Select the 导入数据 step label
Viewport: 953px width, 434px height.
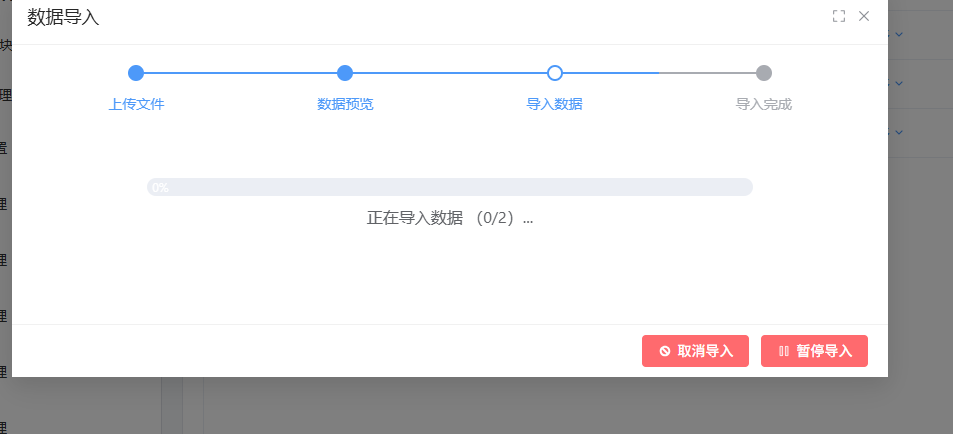(554, 105)
